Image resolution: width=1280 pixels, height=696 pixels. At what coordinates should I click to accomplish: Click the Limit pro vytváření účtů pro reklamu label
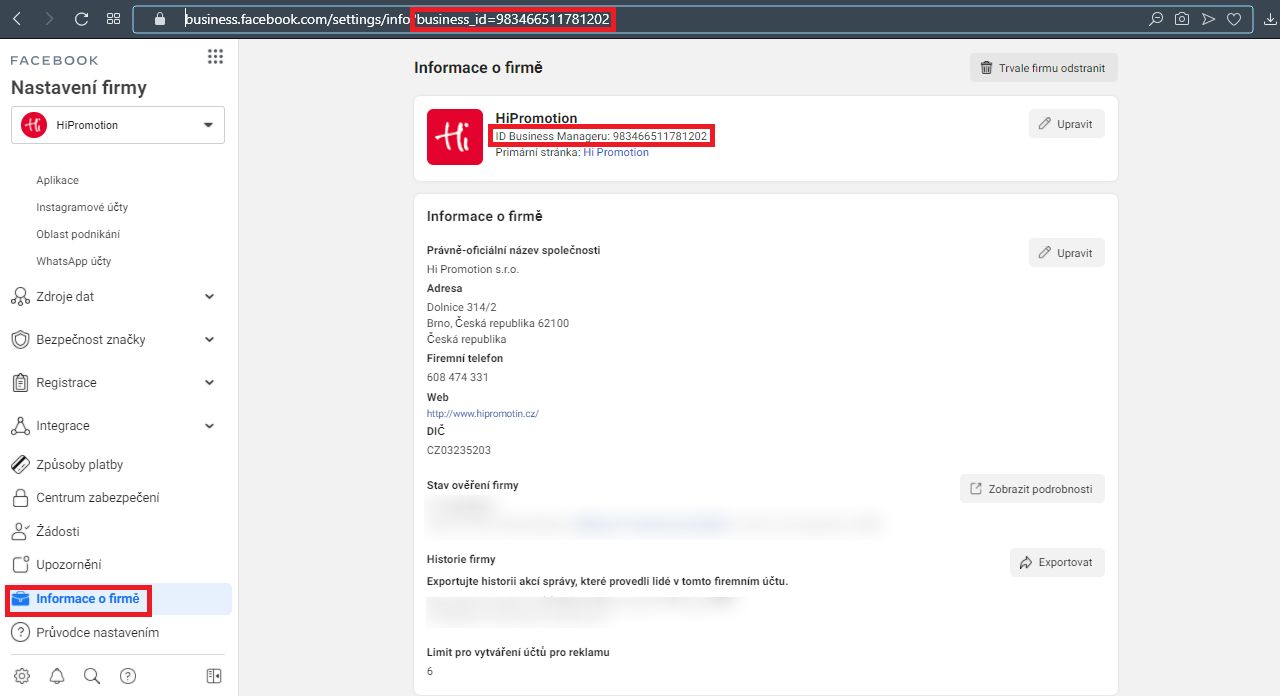pos(518,652)
